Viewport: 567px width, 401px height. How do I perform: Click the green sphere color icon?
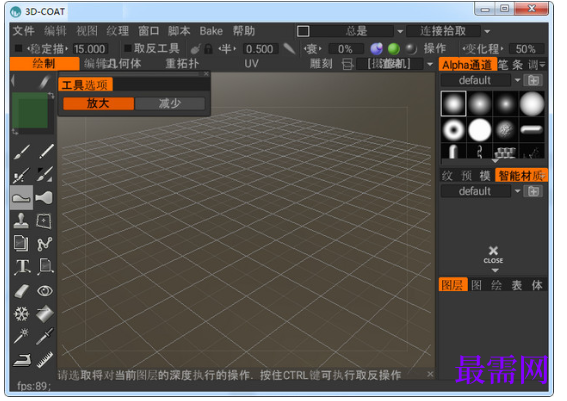coord(394,49)
